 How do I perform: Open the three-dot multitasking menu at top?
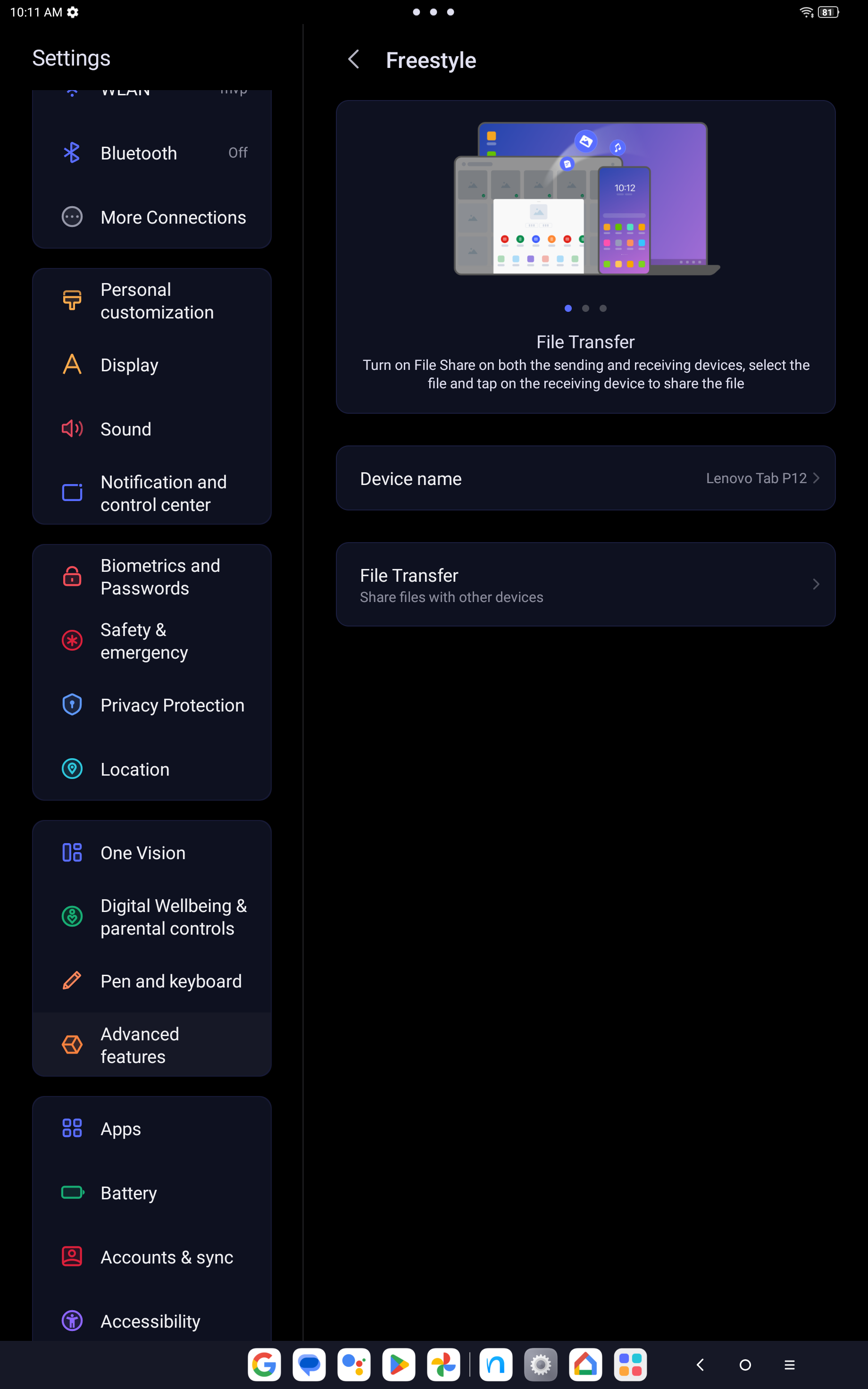[434, 12]
